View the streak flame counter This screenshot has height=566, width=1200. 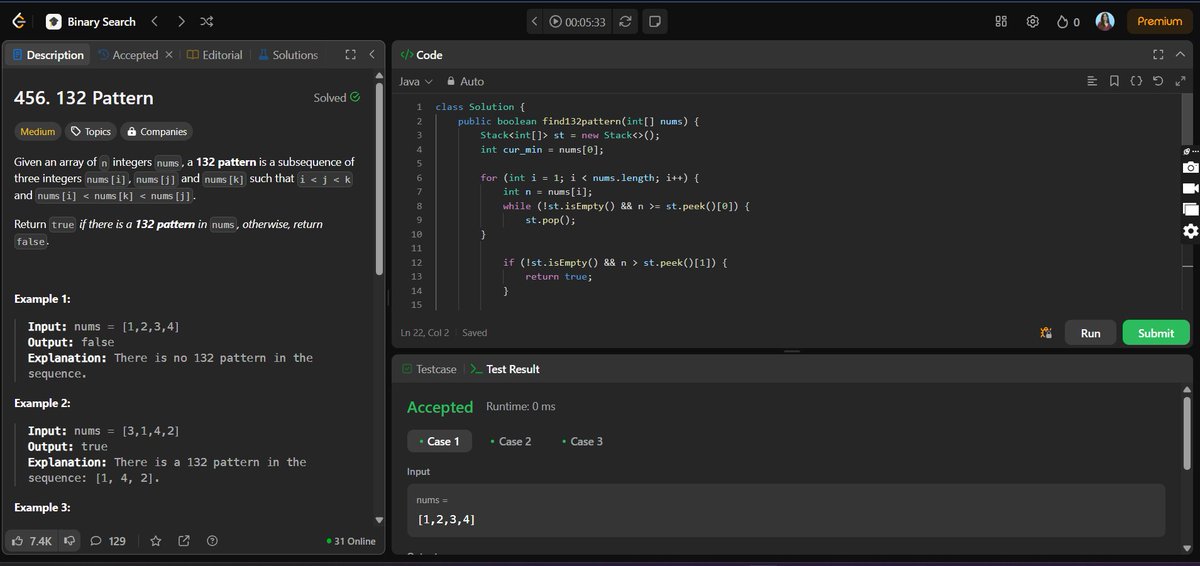pos(1068,21)
